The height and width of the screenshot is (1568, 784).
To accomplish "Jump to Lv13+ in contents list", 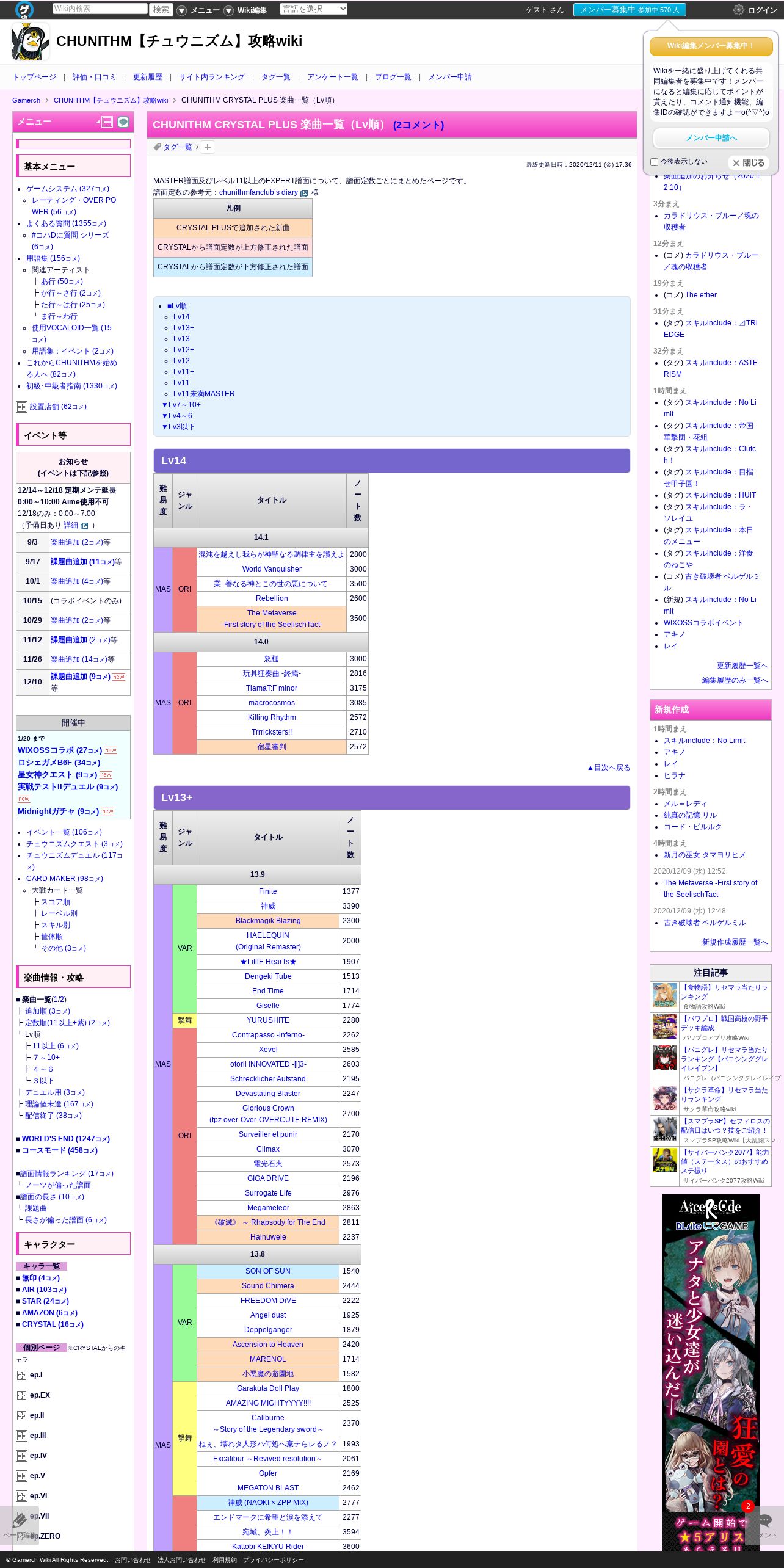I will click(184, 328).
